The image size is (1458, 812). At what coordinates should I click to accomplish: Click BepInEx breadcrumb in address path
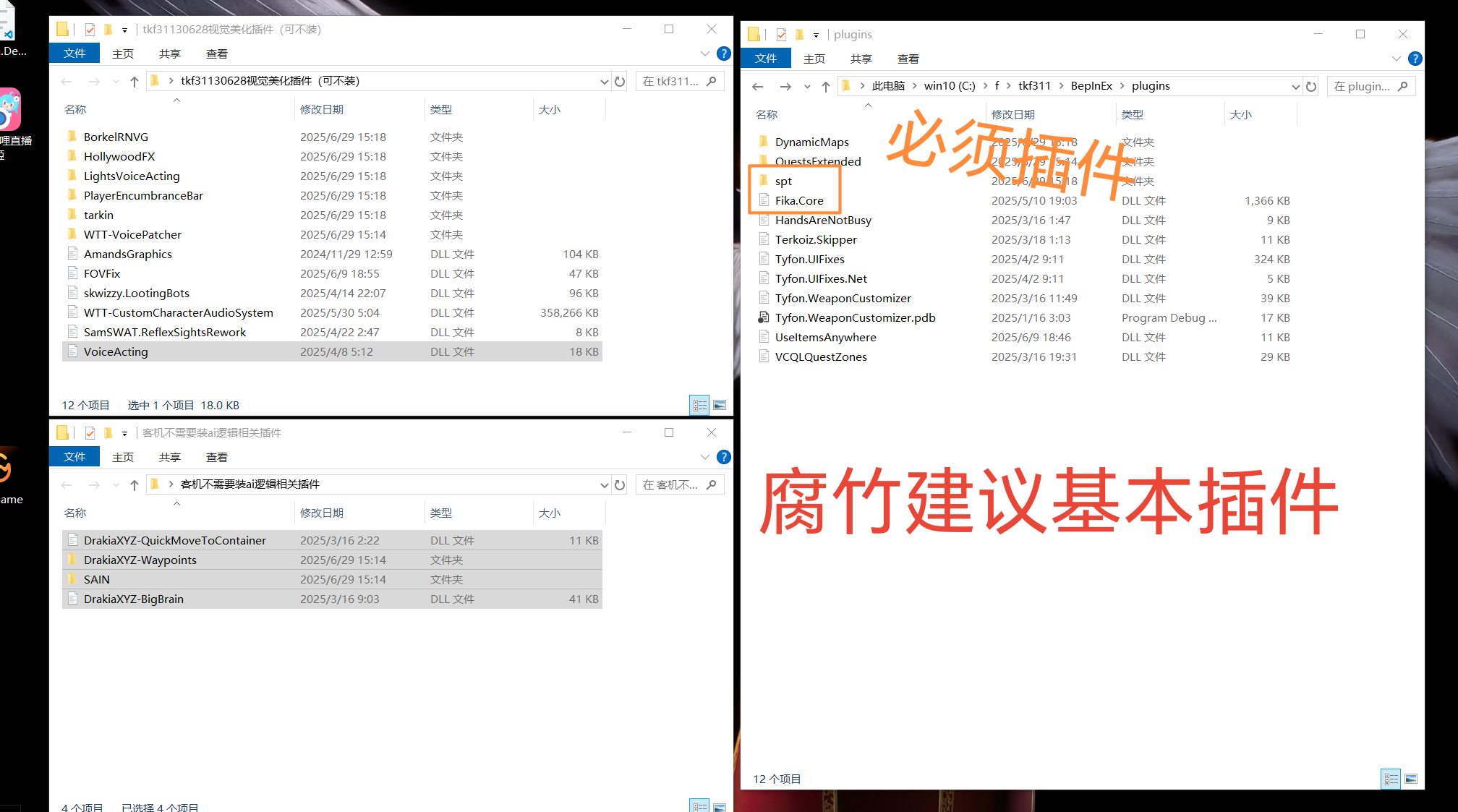1091,86
